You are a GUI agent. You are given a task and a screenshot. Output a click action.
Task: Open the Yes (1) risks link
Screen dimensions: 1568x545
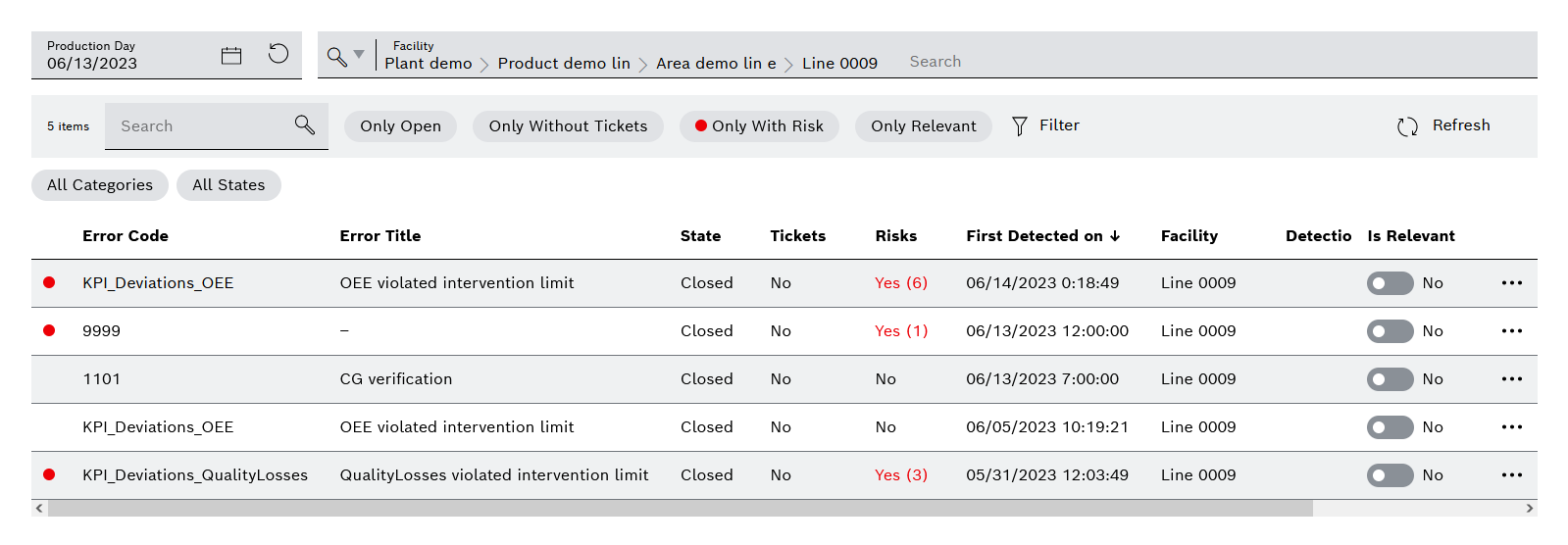pyautogui.click(x=901, y=331)
